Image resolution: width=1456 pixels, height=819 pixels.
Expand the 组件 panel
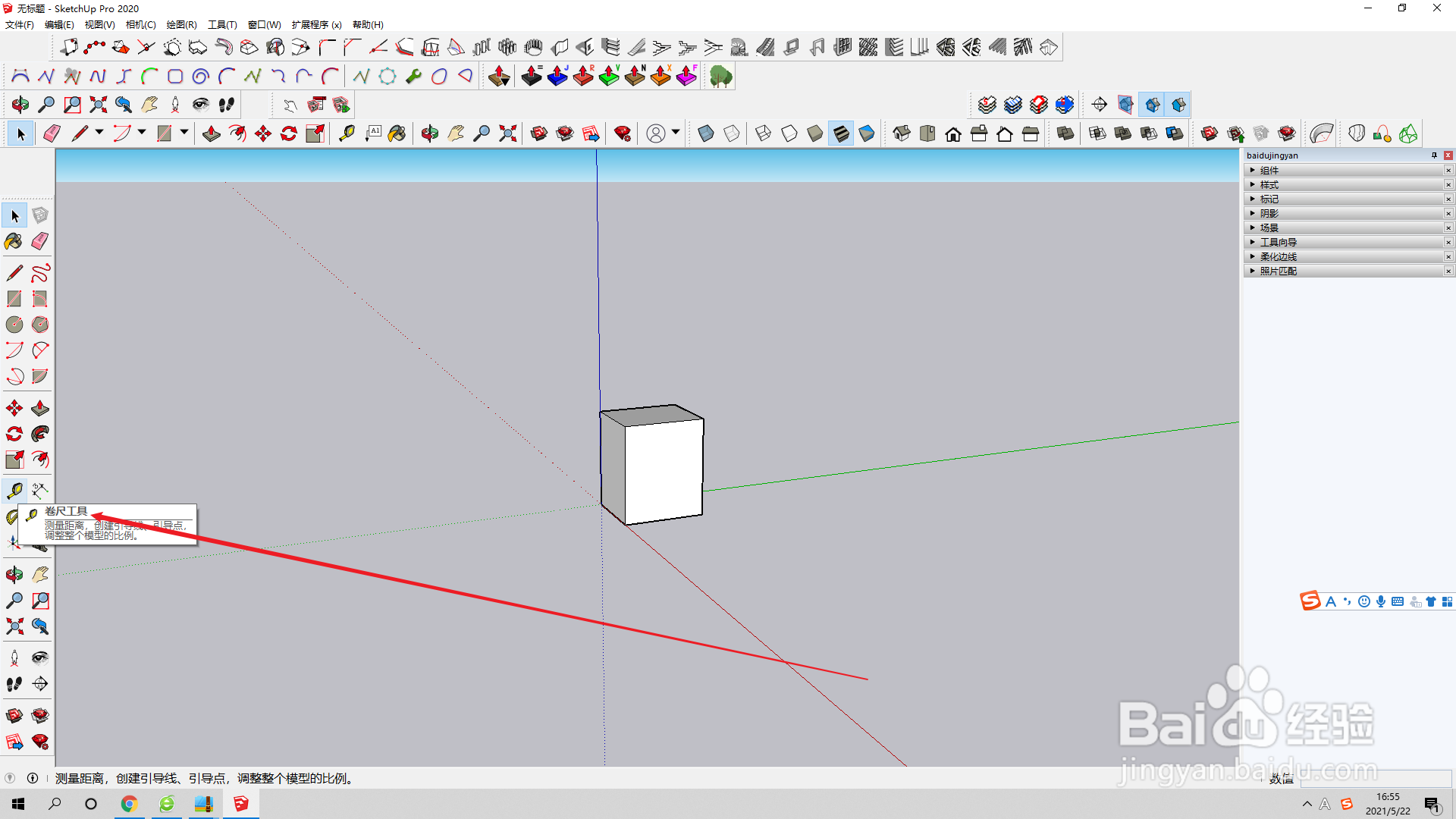1344,171
